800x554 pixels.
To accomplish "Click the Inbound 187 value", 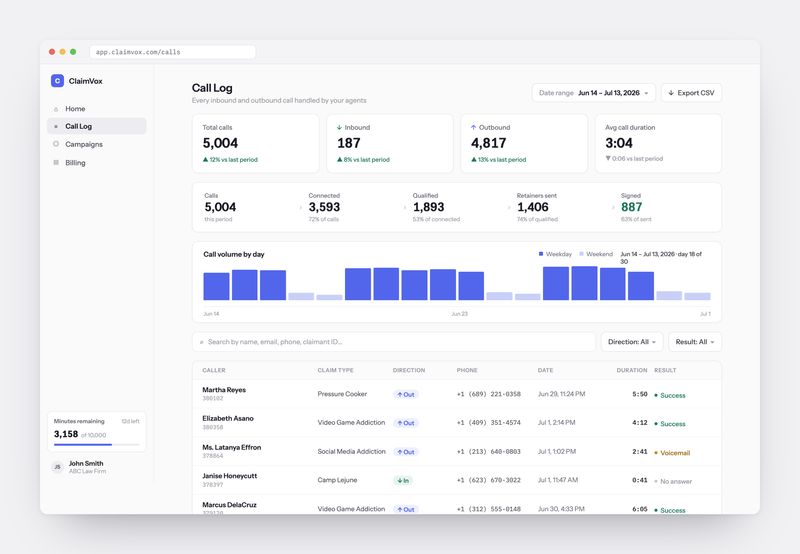I will (348, 143).
